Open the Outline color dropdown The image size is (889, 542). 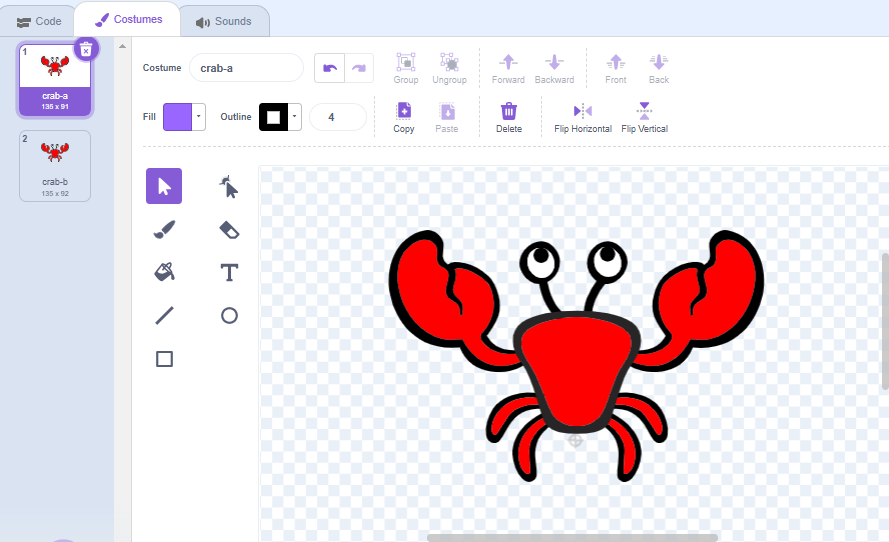295,117
